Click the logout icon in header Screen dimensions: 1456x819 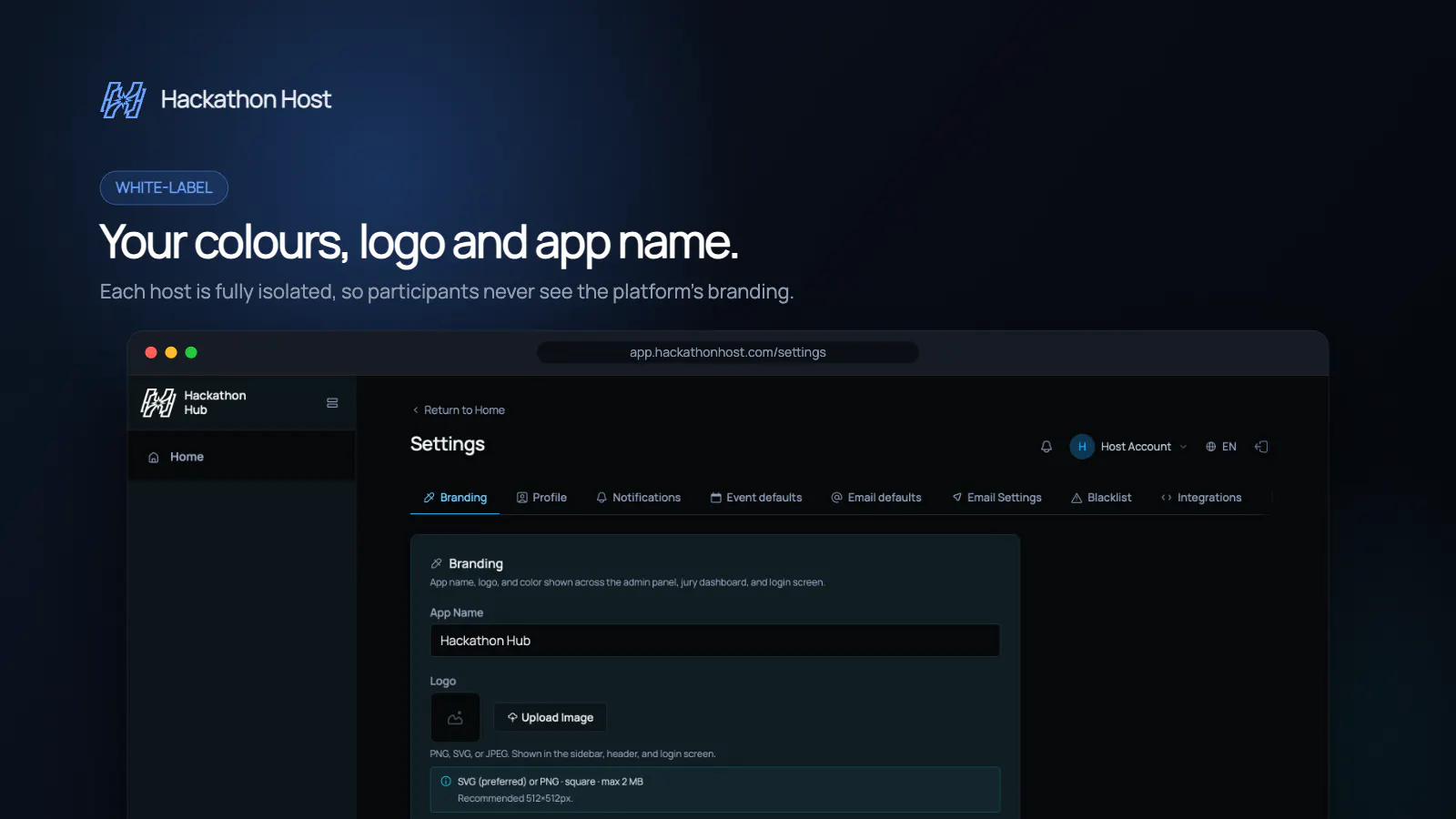[1261, 447]
